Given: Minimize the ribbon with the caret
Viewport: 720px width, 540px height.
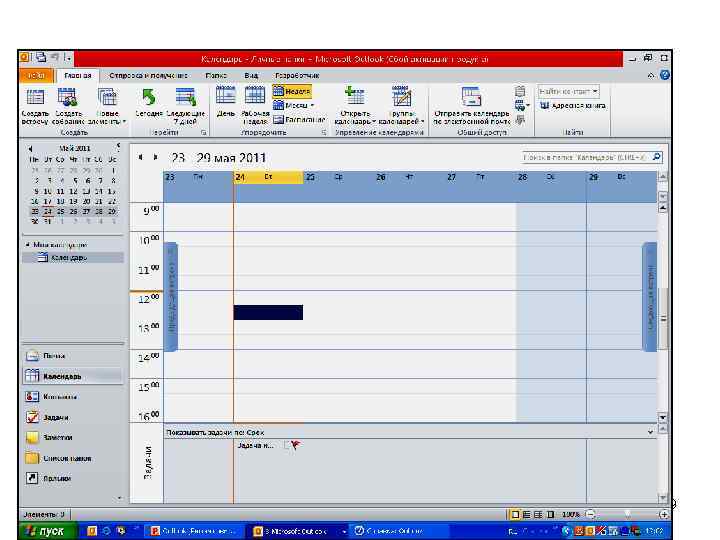Looking at the screenshot, I should click(651, 75).
